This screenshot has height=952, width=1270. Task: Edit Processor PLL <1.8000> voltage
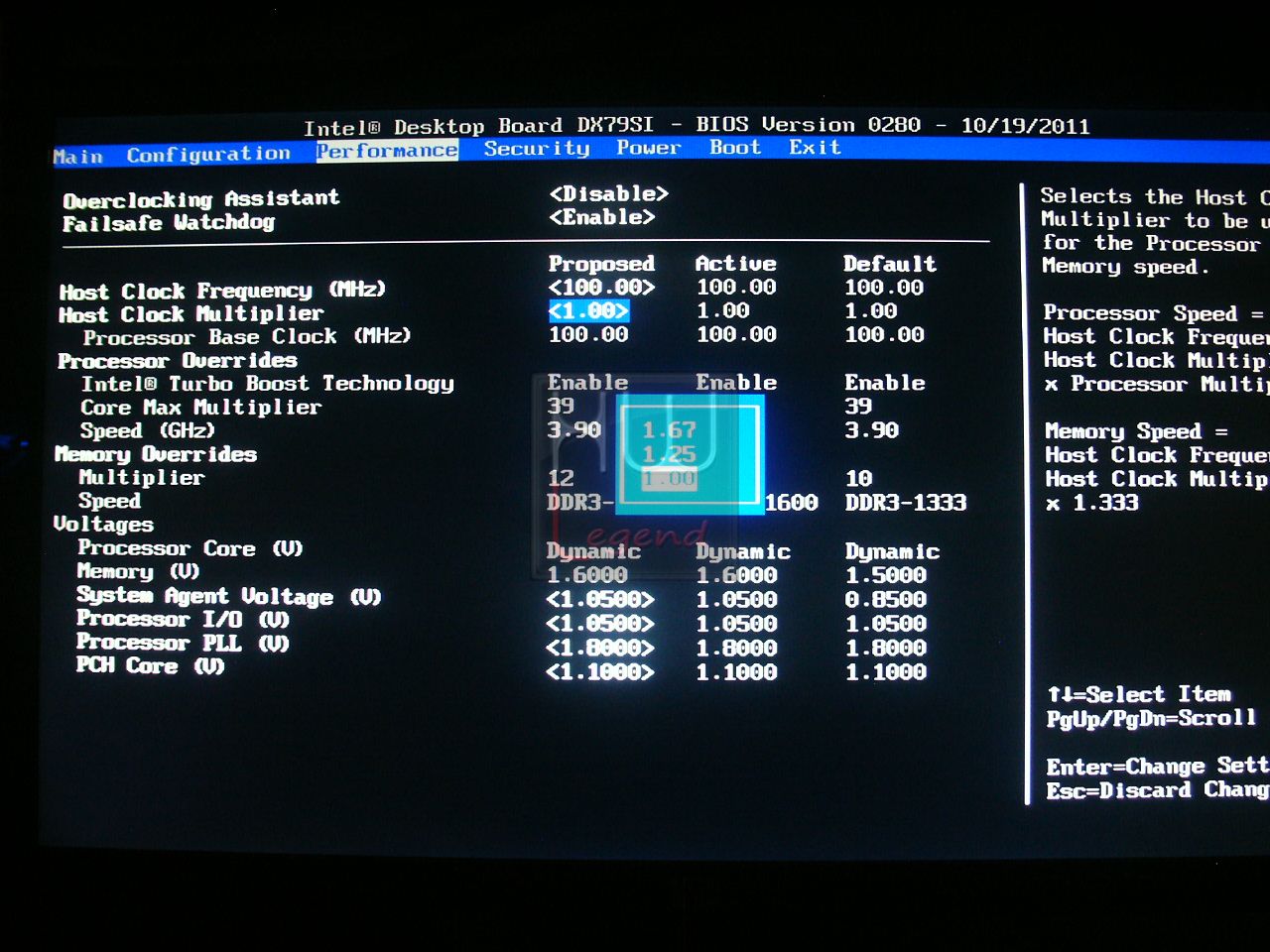[600, 648]
